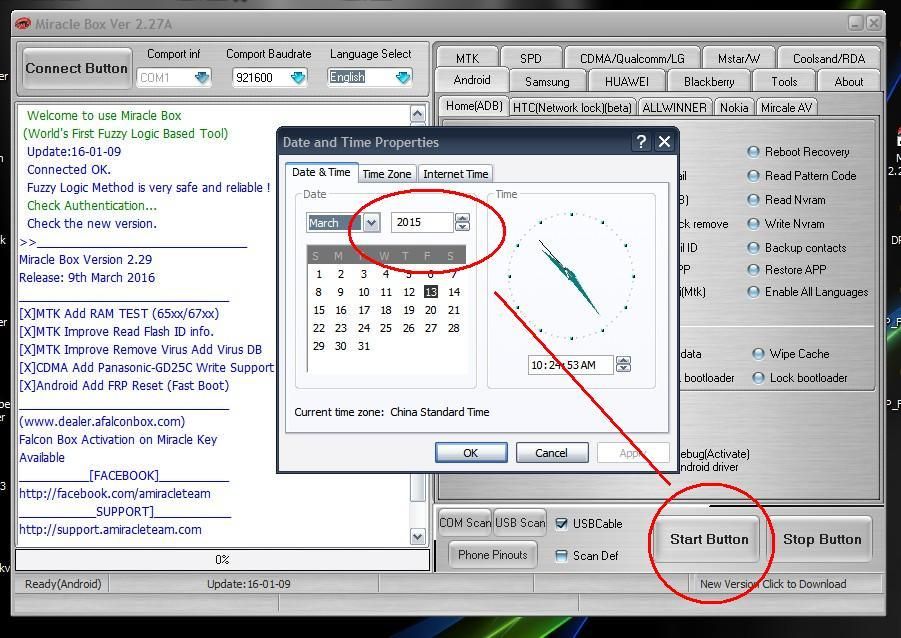Open the Comport inf COM1 dropdown
901x638 pixels.
[x=202, y=78]
